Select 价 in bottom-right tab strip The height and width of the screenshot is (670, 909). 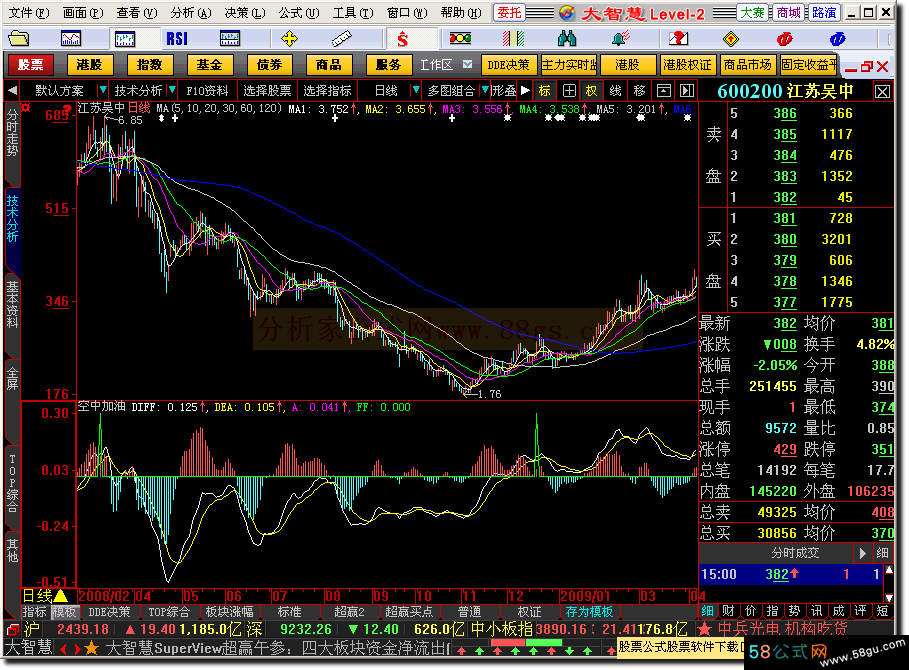750,611
